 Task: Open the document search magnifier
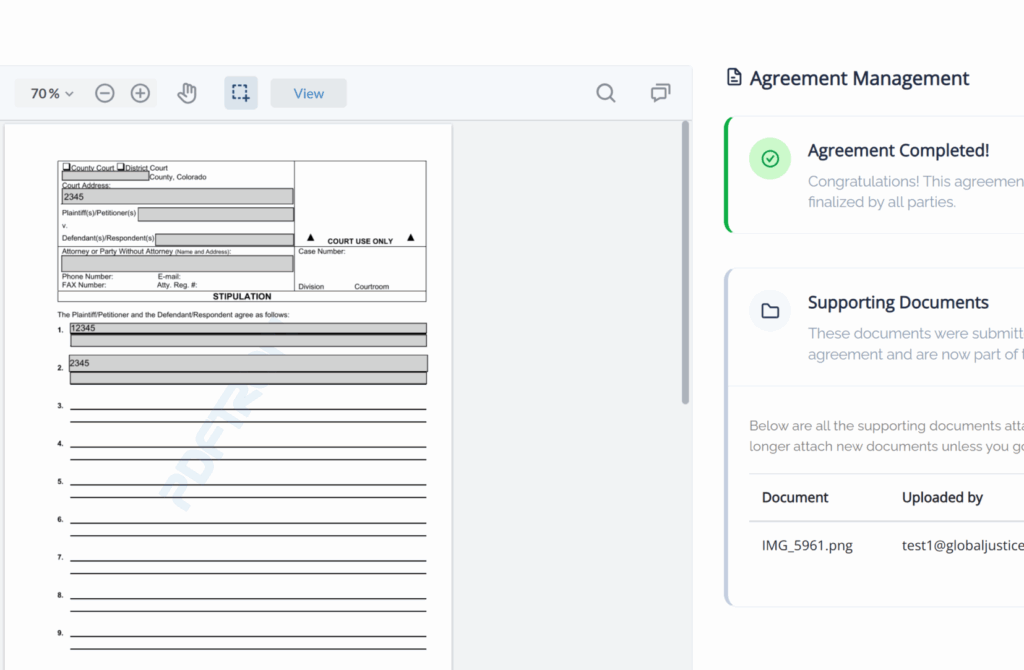click(x=605, y=93)
